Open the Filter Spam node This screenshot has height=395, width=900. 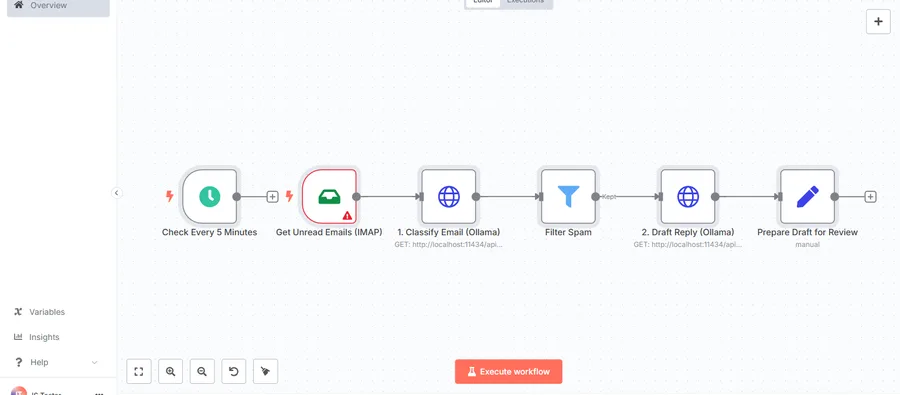coord(568,196)
